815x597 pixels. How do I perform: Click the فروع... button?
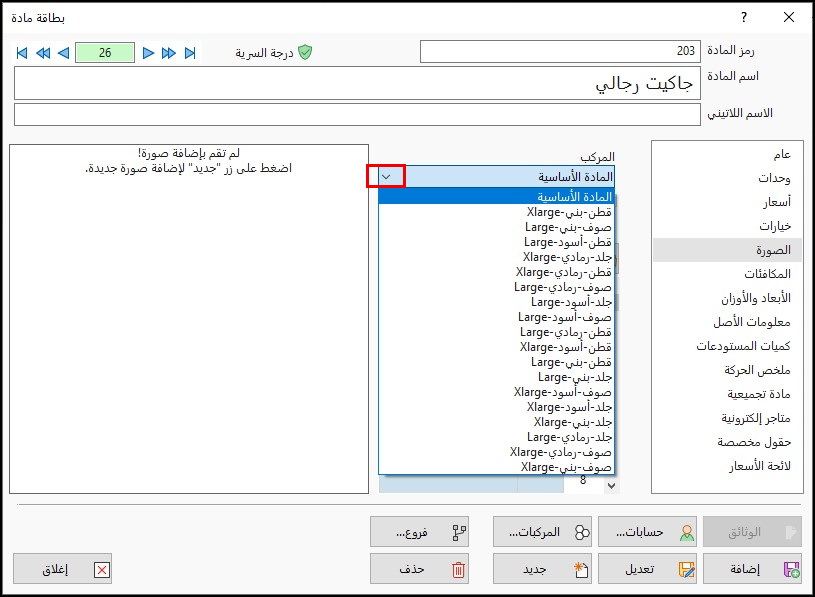[x=419, y=532]
